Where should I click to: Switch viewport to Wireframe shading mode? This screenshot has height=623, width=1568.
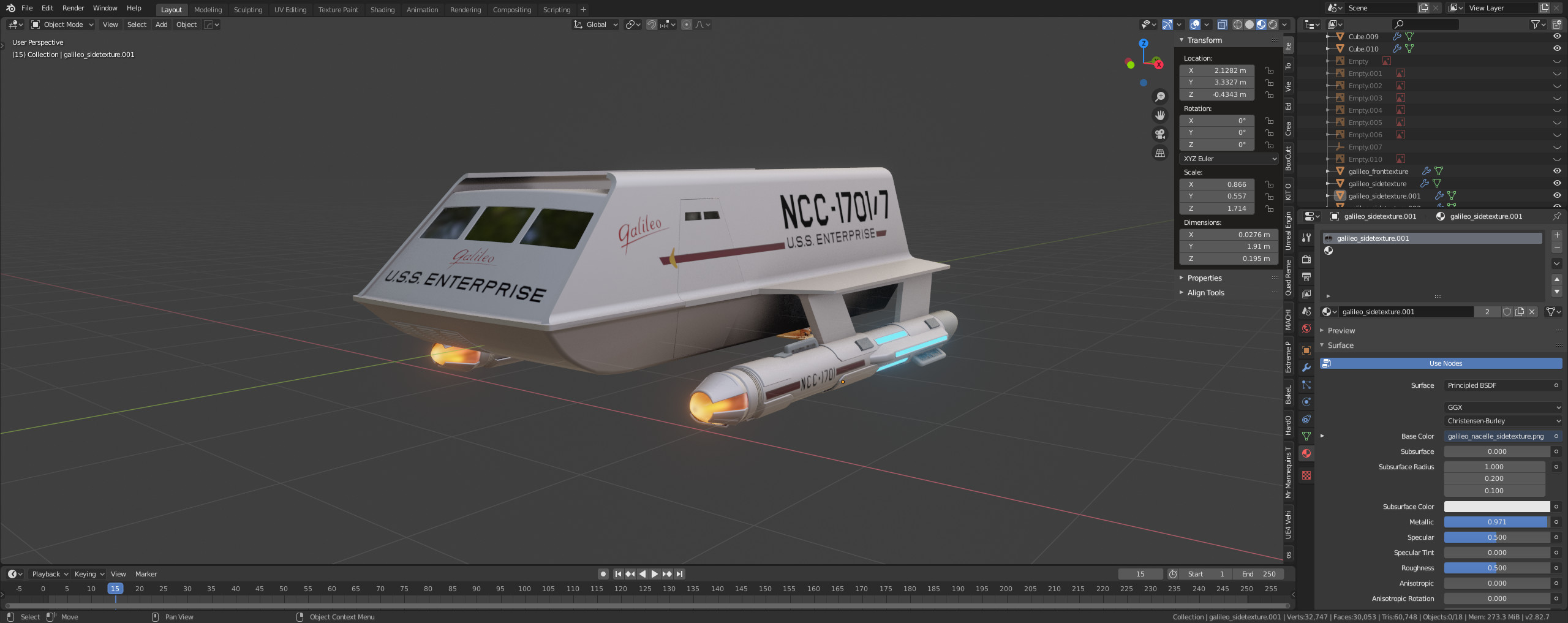(1237, 25)
